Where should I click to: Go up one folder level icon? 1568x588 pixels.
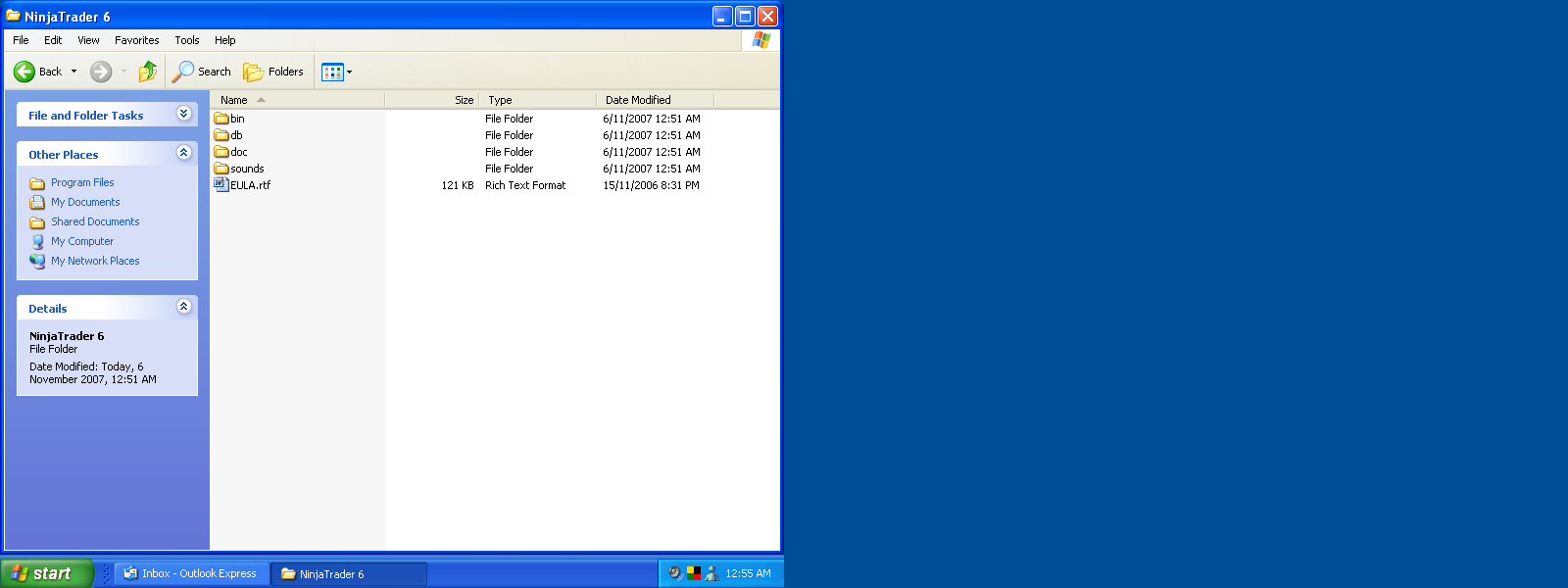tap(148, 72)
